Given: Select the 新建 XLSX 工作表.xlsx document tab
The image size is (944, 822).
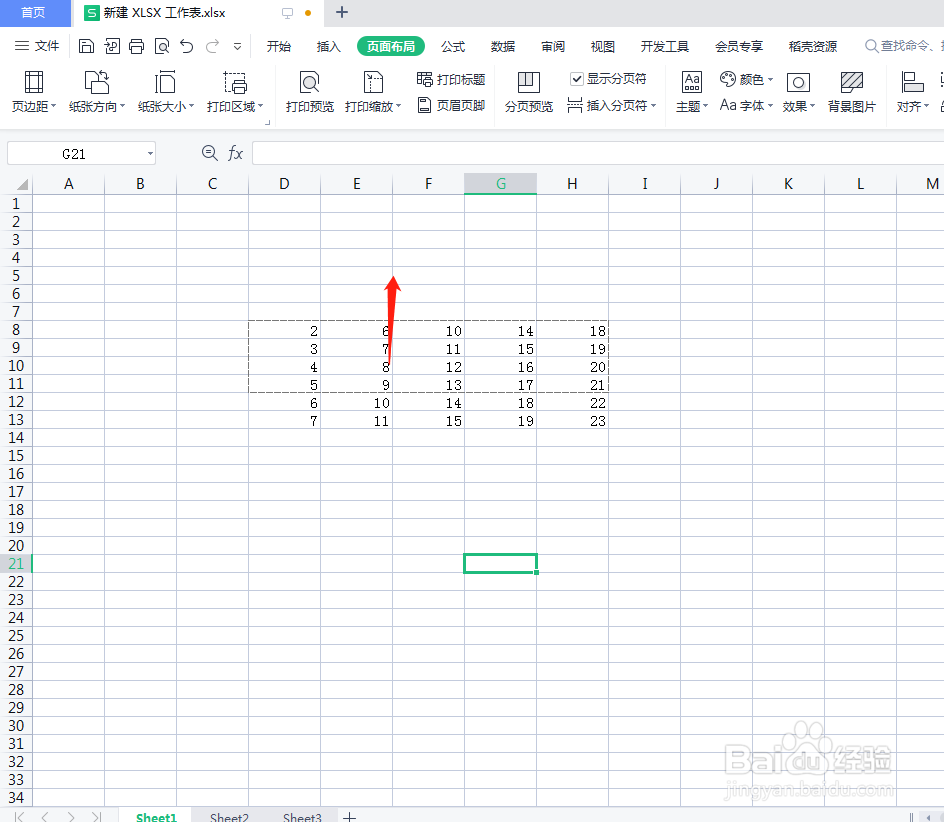Looking at the screenshot, I should (x=164, y=13).
